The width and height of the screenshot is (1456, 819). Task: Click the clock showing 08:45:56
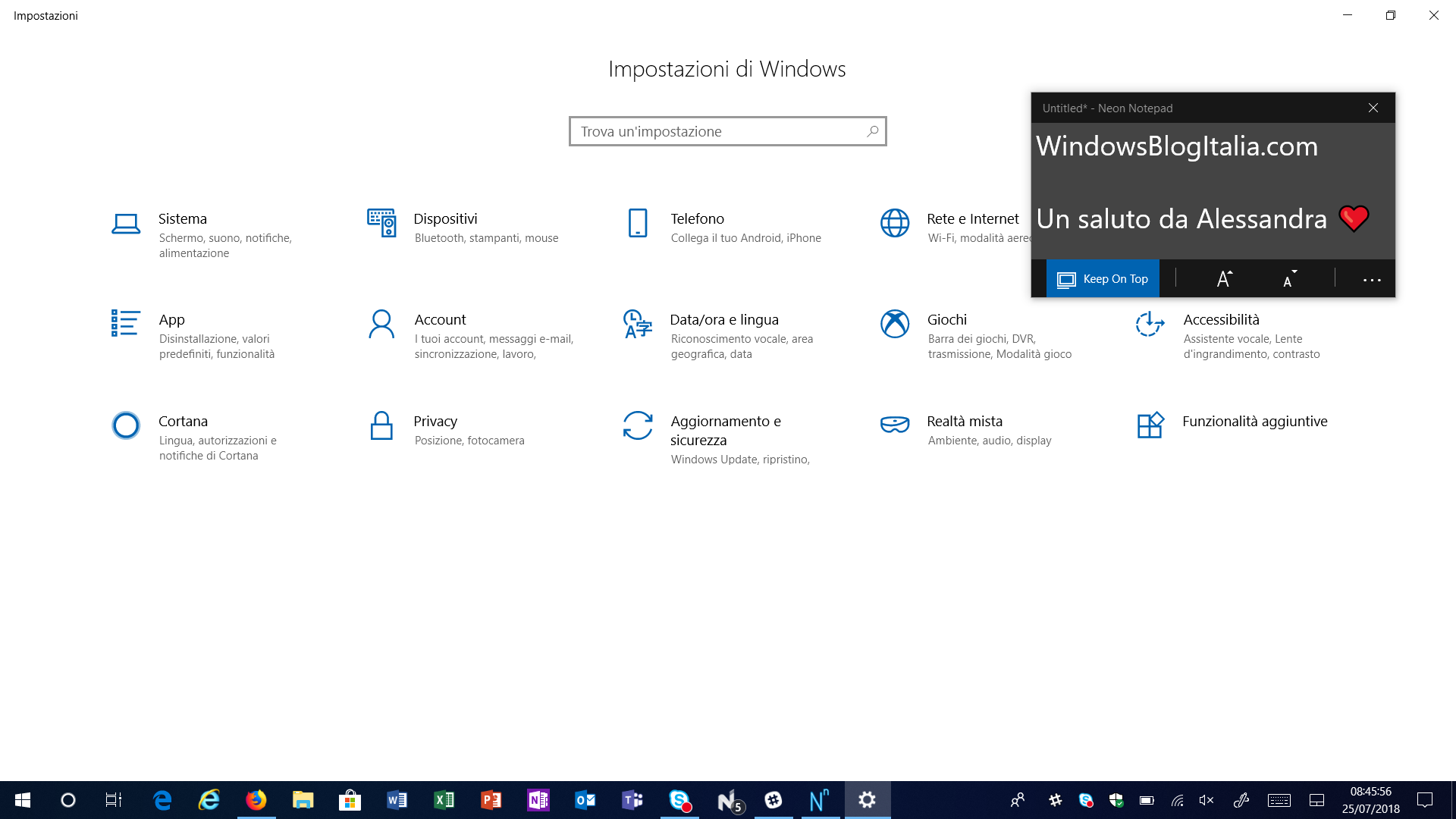tap(1370, 792)
